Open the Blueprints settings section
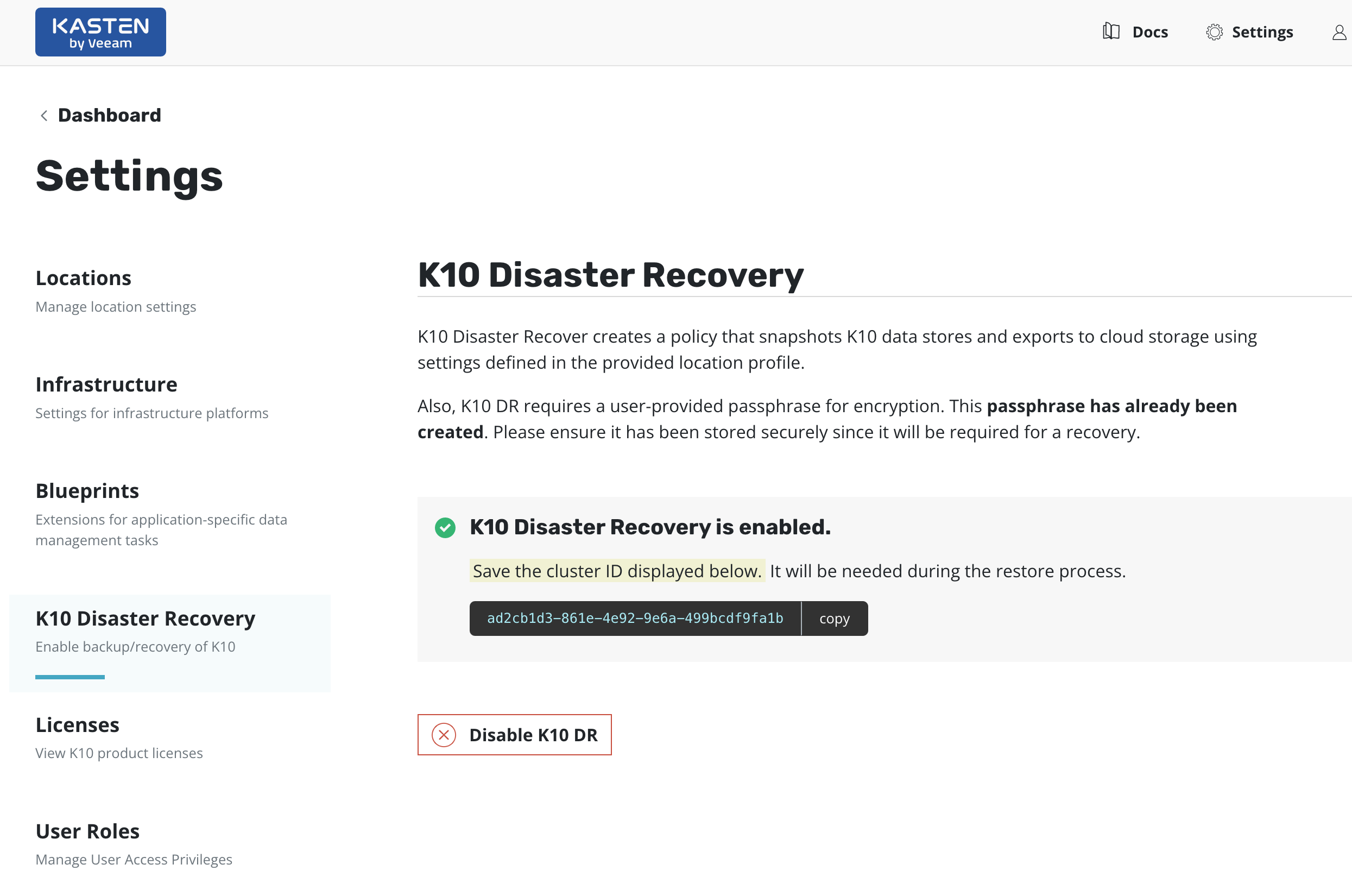Viewport: 1352px width, 896px height. pyautogui.click(x=87, y=491)
